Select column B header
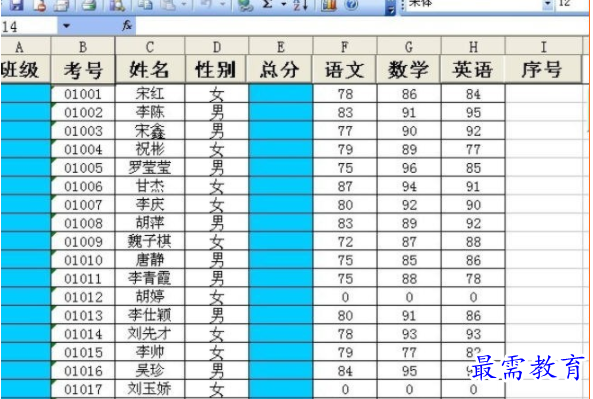 point(83,47)
